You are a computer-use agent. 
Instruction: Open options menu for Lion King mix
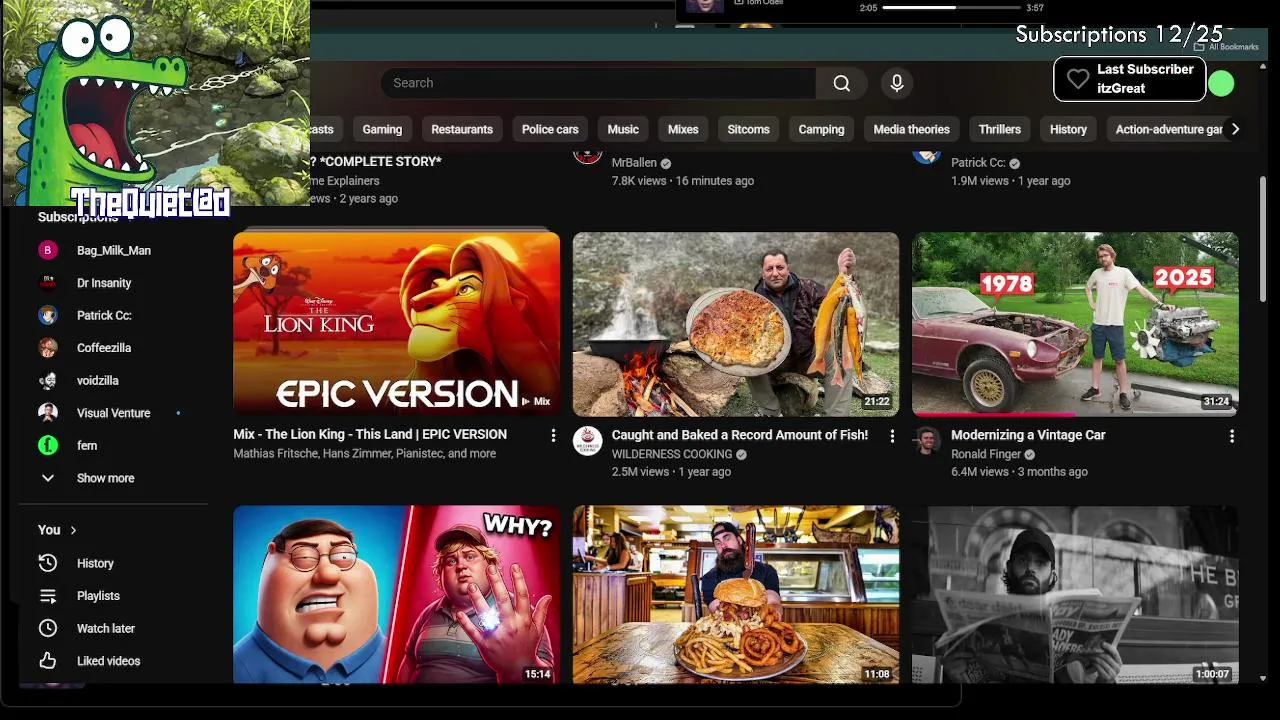(553, 435)
